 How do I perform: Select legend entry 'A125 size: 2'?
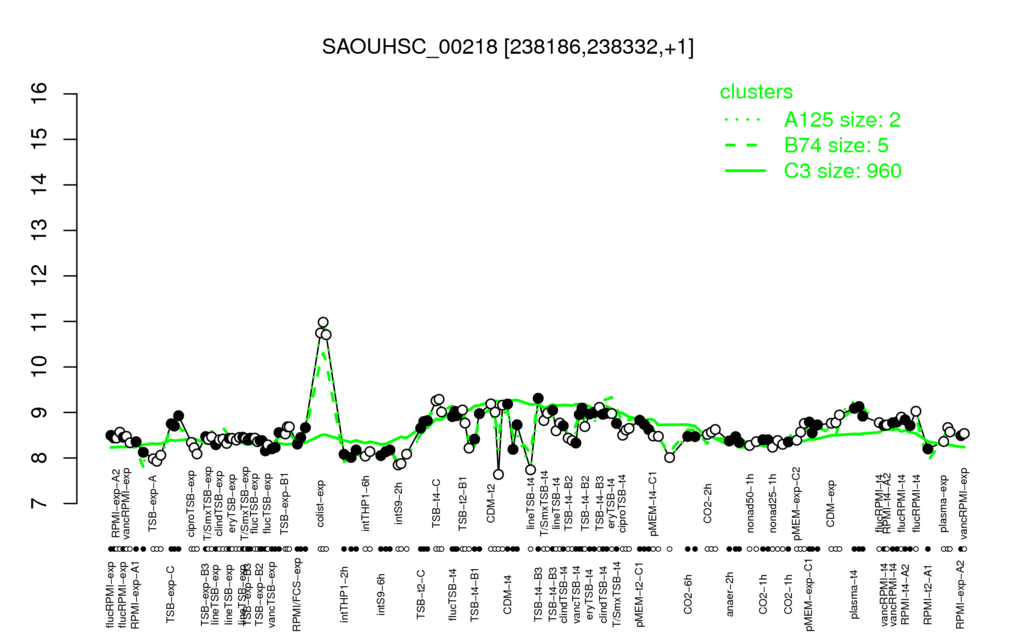(x=842, y=120)
